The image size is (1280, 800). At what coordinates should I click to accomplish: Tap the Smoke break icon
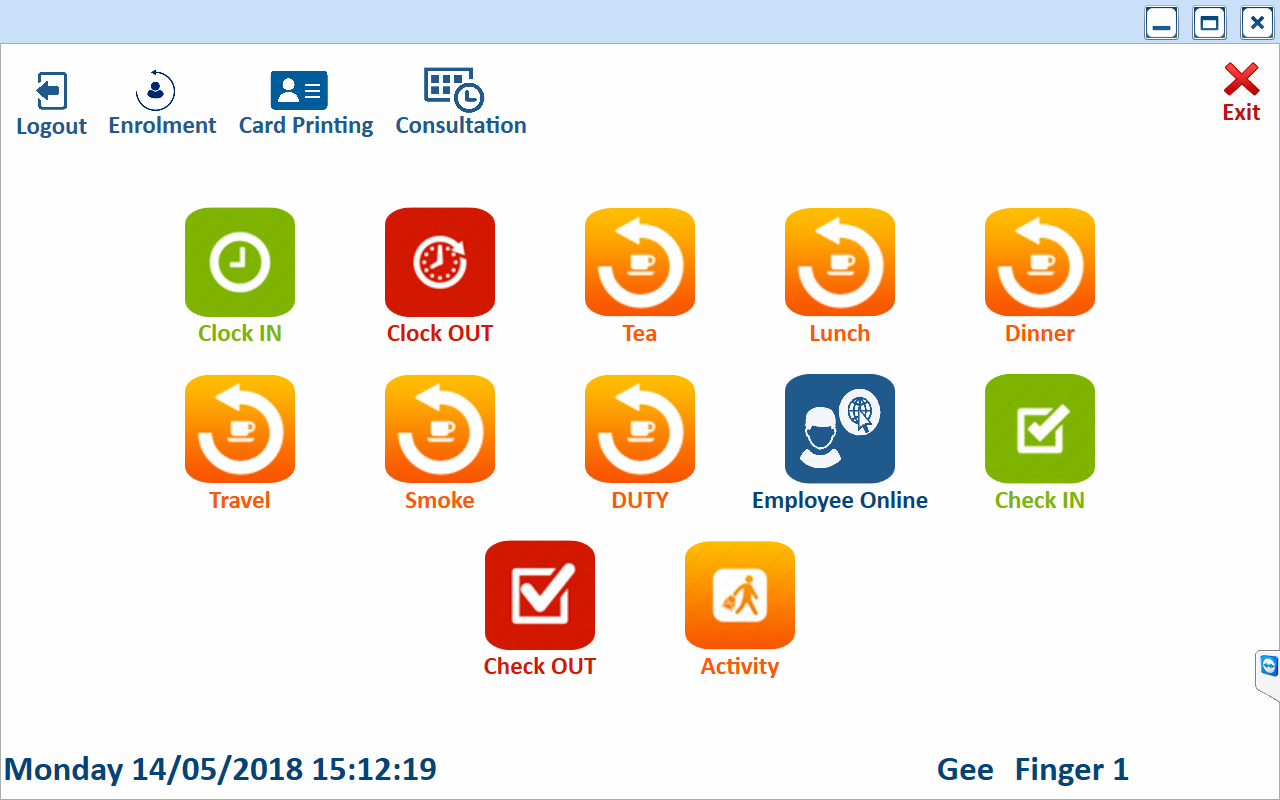pos(440,429)
